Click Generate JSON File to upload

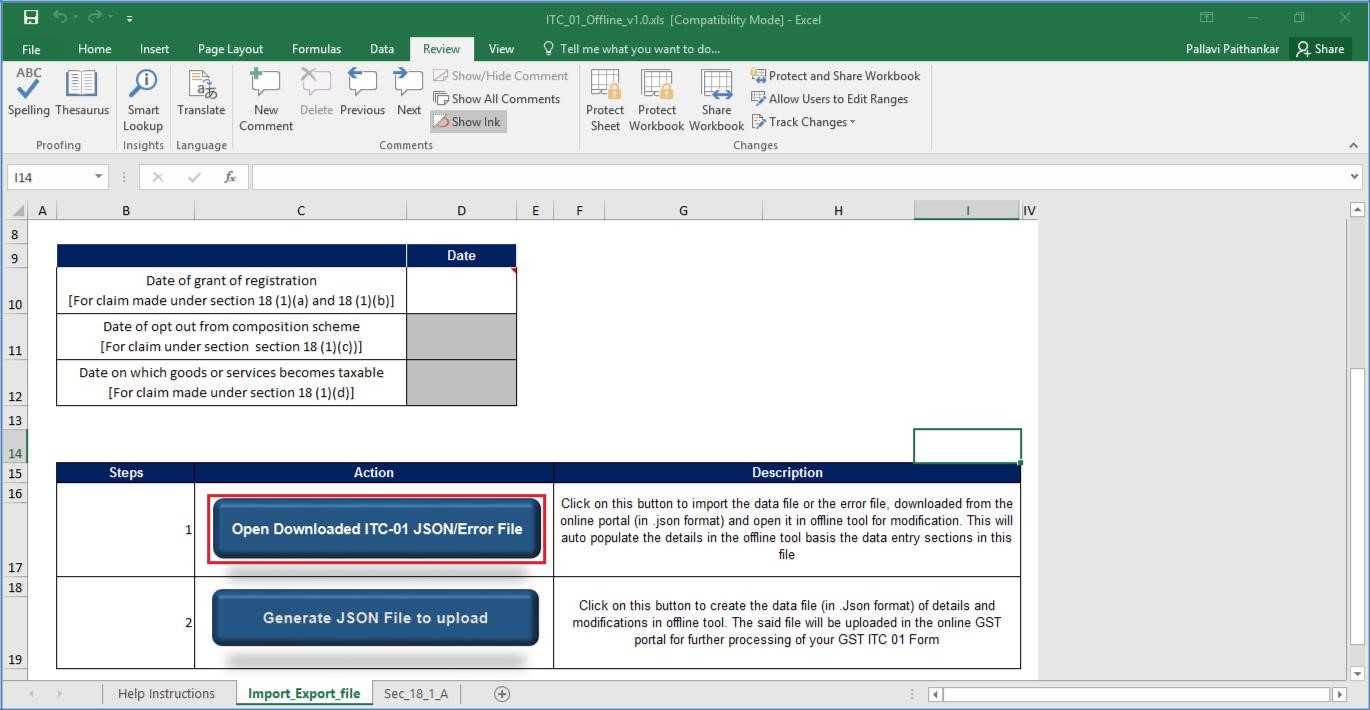(x=375, y=618)
